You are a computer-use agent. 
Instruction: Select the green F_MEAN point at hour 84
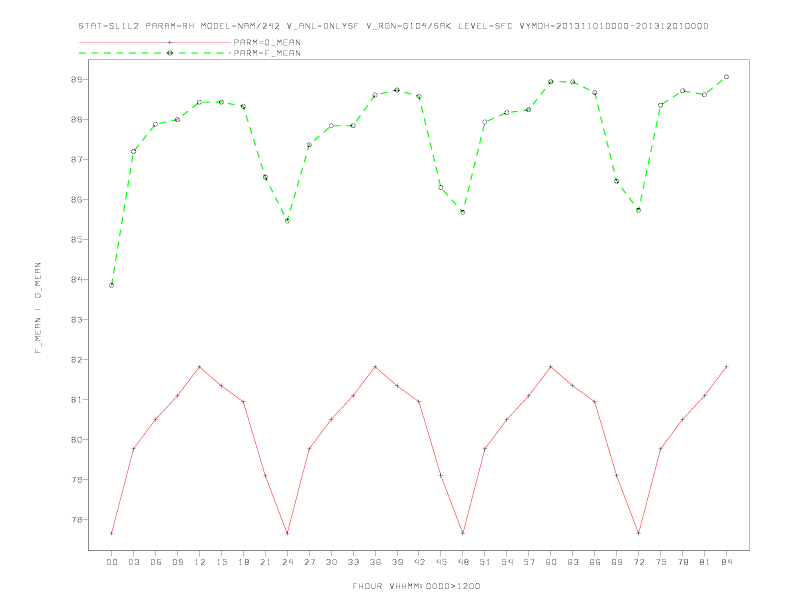coord(726,77)
